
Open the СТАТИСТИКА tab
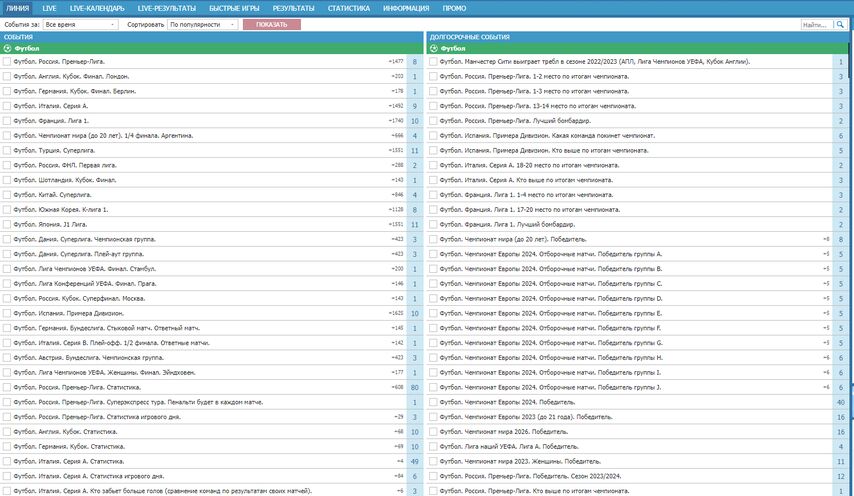(349, 8)
